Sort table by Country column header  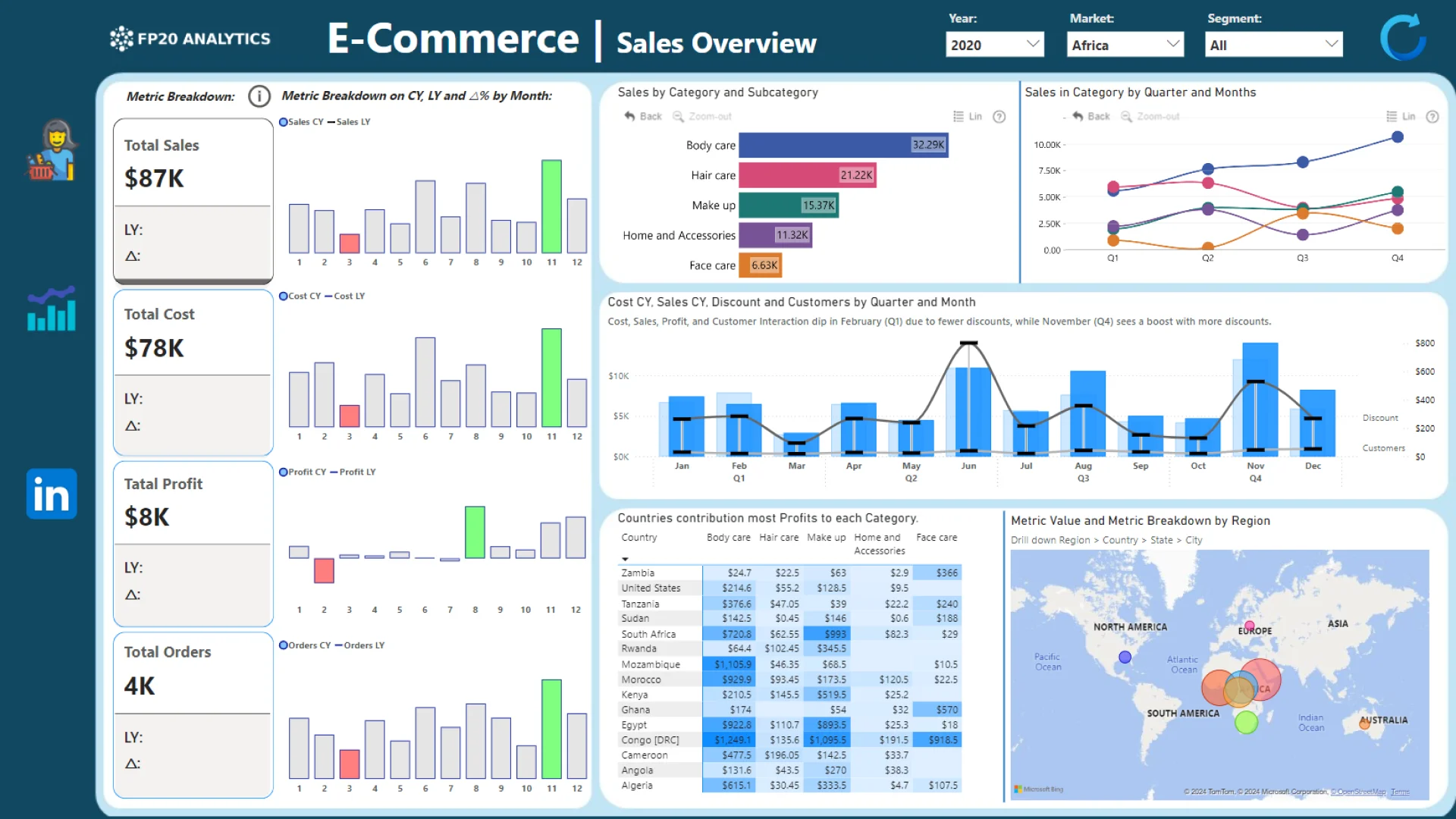639,538
